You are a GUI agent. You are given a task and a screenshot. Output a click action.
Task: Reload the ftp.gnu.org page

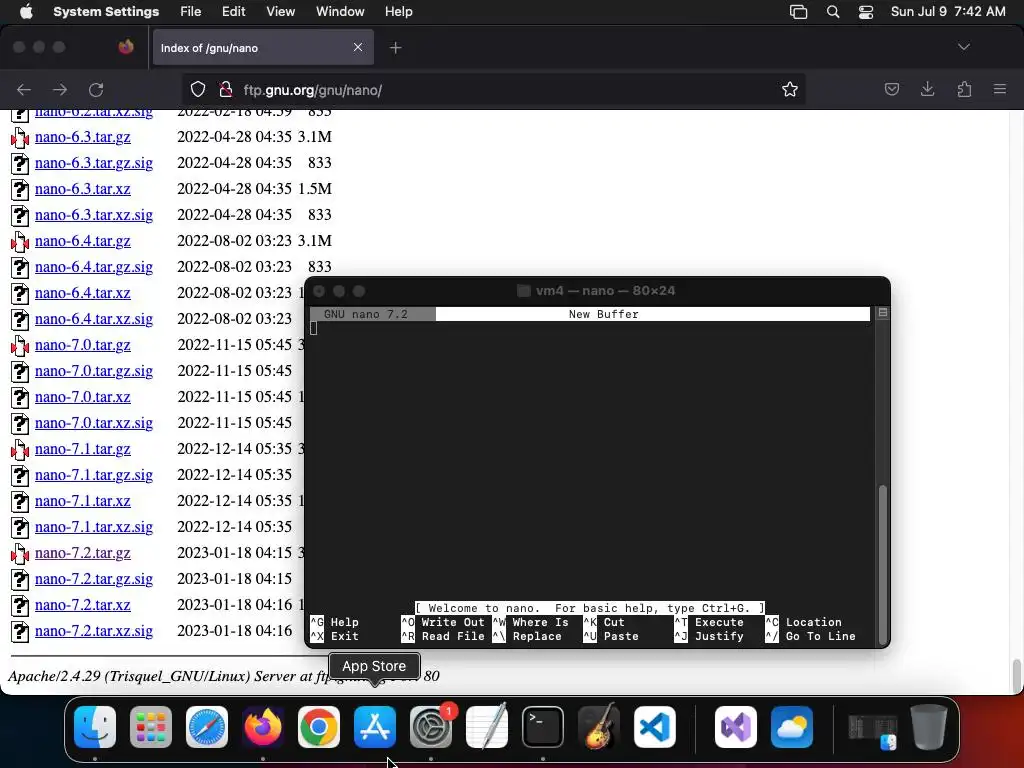(x=96, y=90)
